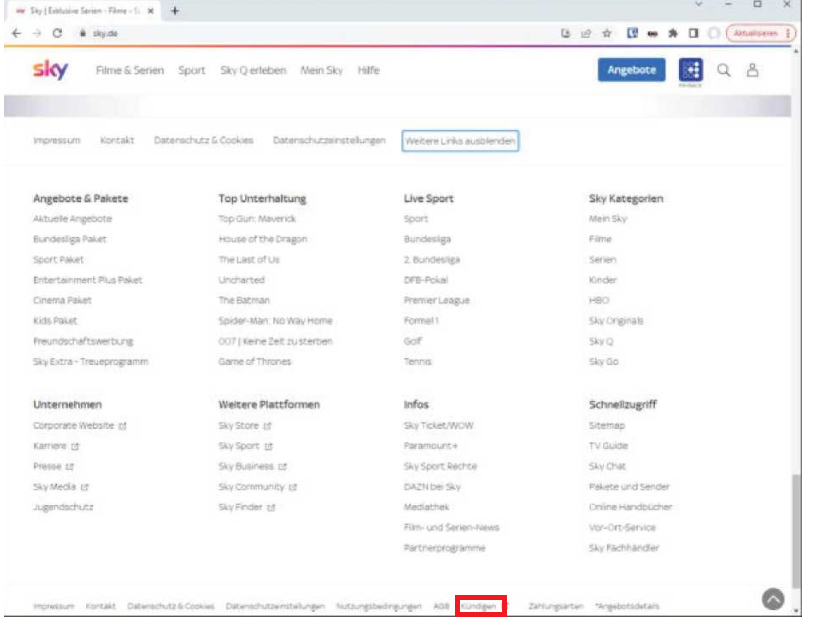This screenshot has width=813, height=624.
Task: Open Paramount+ link
Action: click(x=430, y=446)
